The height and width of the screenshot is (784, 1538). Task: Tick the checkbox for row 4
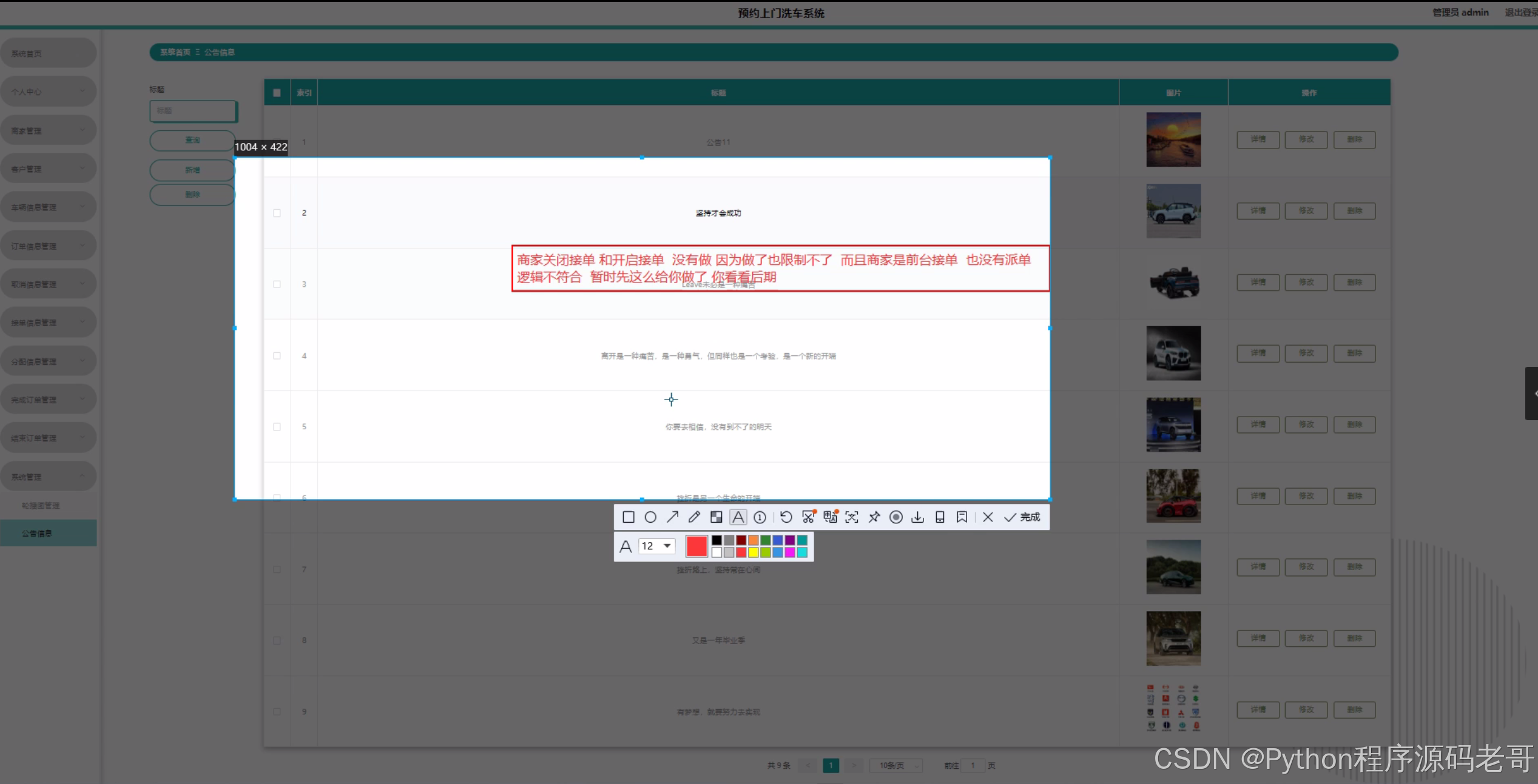277,356
